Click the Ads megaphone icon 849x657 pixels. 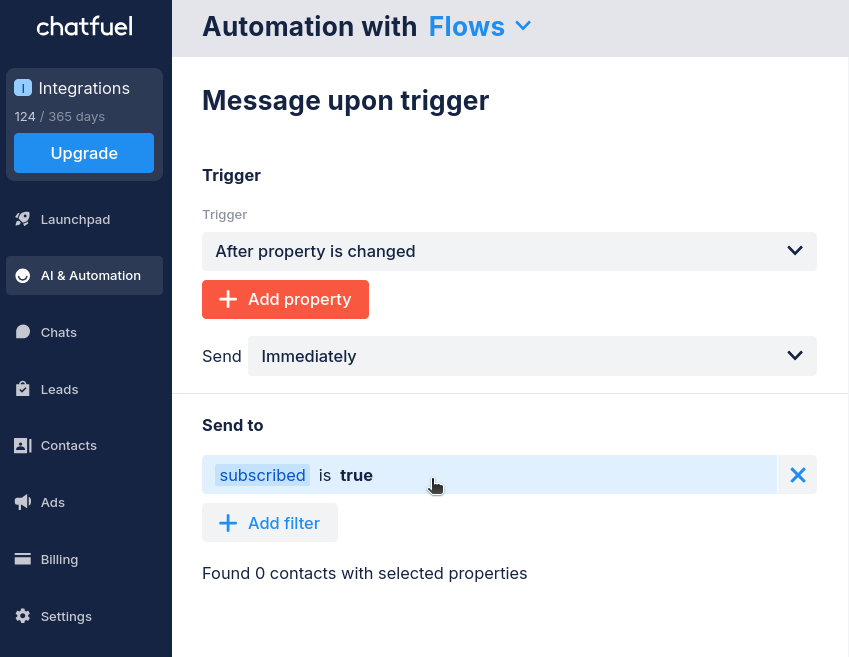(x=23, y=502)
